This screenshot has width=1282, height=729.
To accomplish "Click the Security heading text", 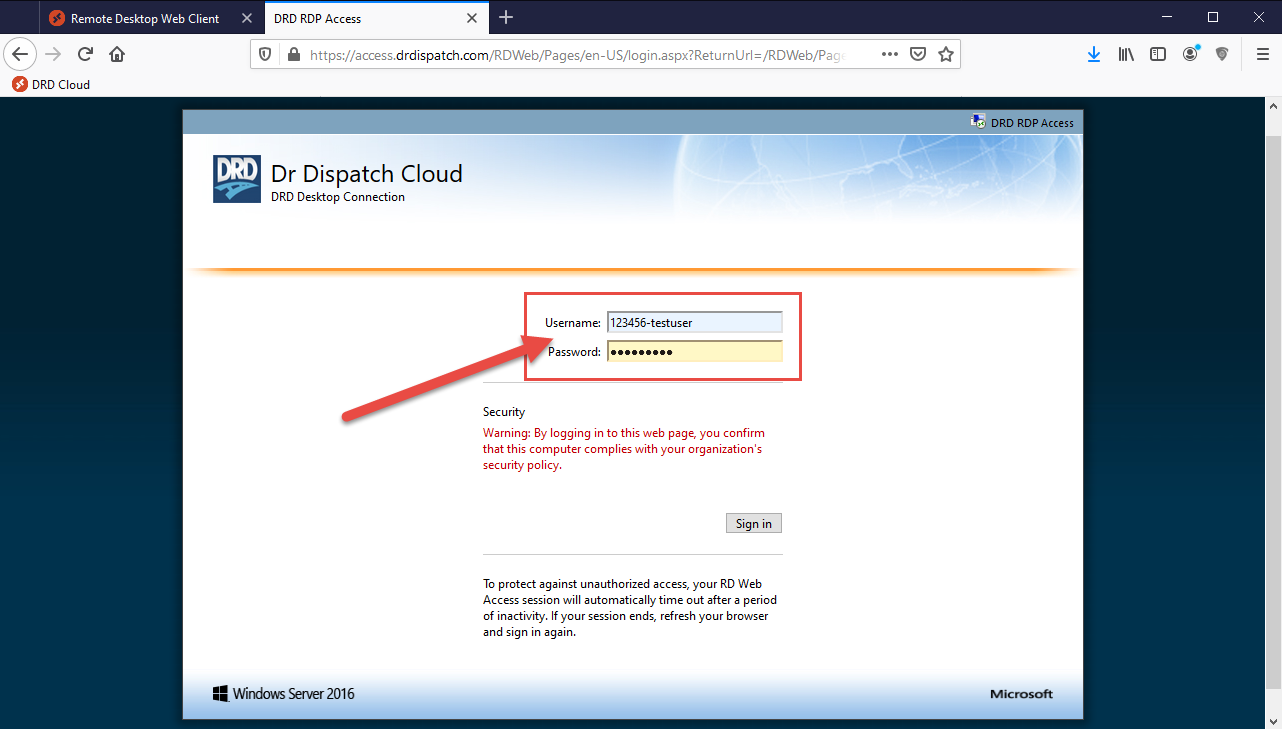I will (504, 411).
